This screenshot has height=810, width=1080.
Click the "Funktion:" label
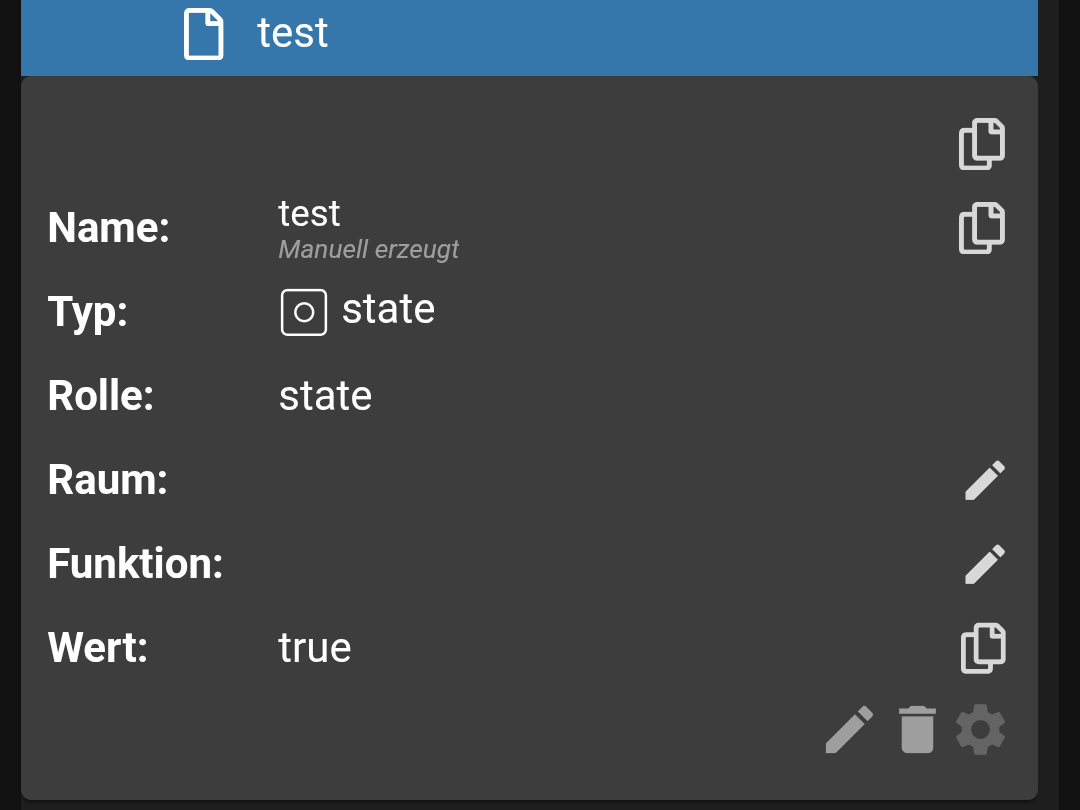pos(135,564)
